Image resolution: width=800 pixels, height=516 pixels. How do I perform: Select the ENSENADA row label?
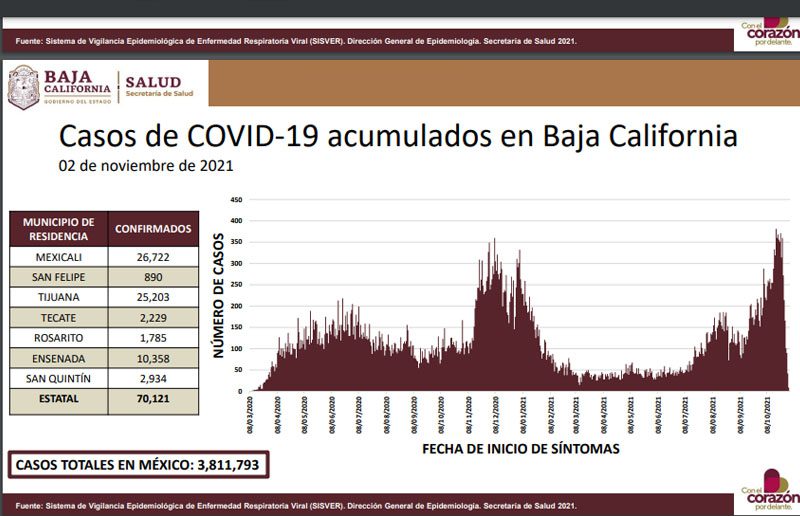point(59,359)
